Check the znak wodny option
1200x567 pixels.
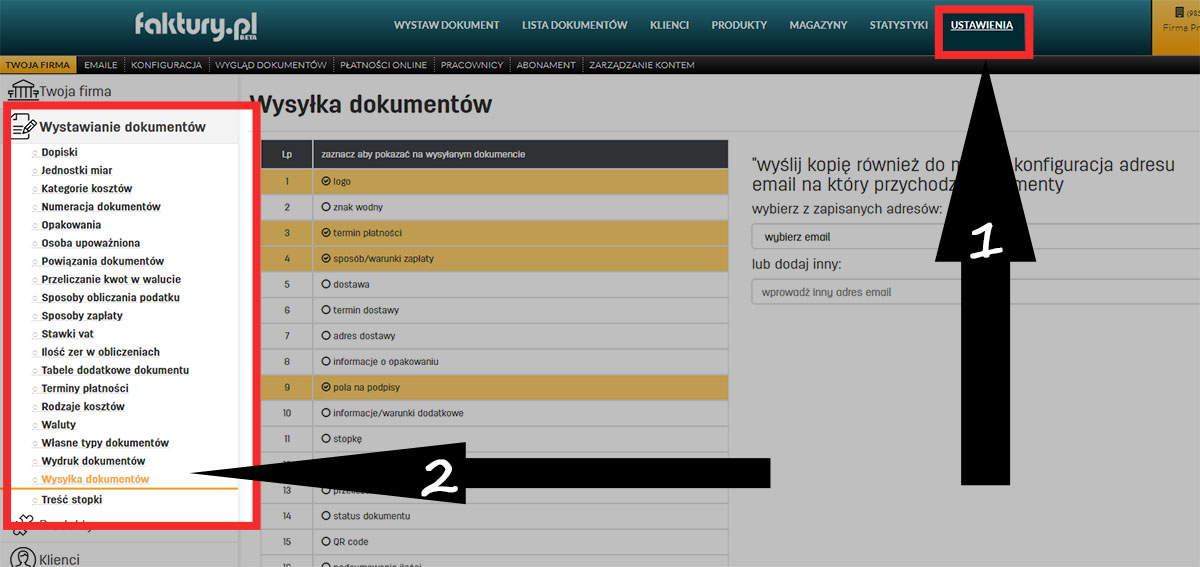click(x=326, y=207)
